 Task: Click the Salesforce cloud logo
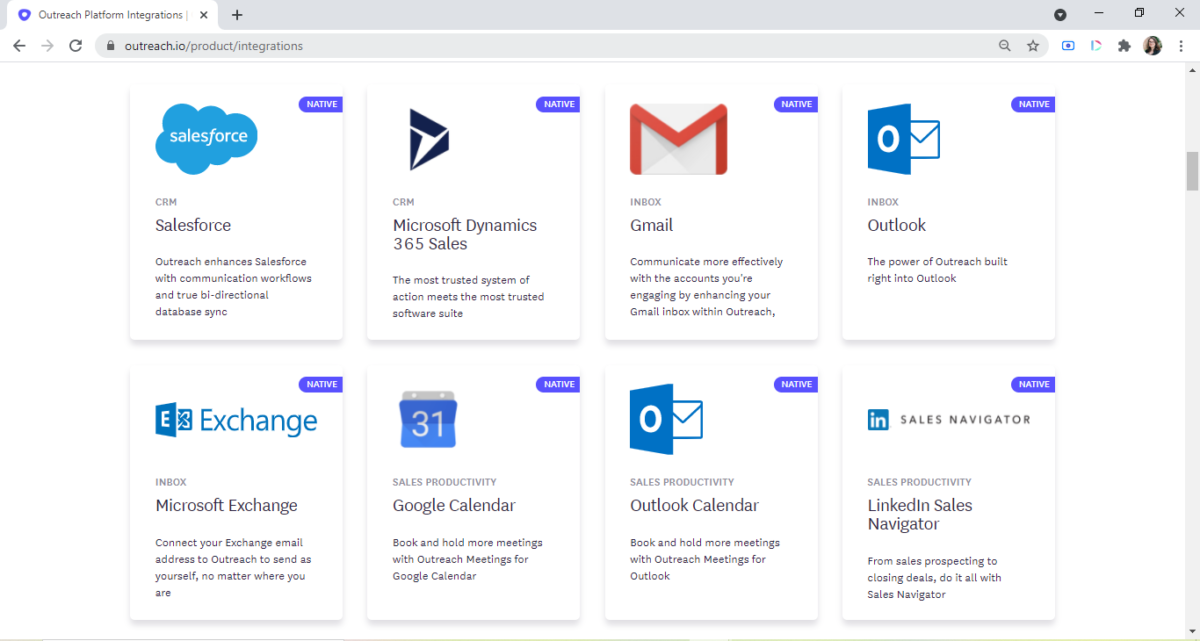point(206,138)
